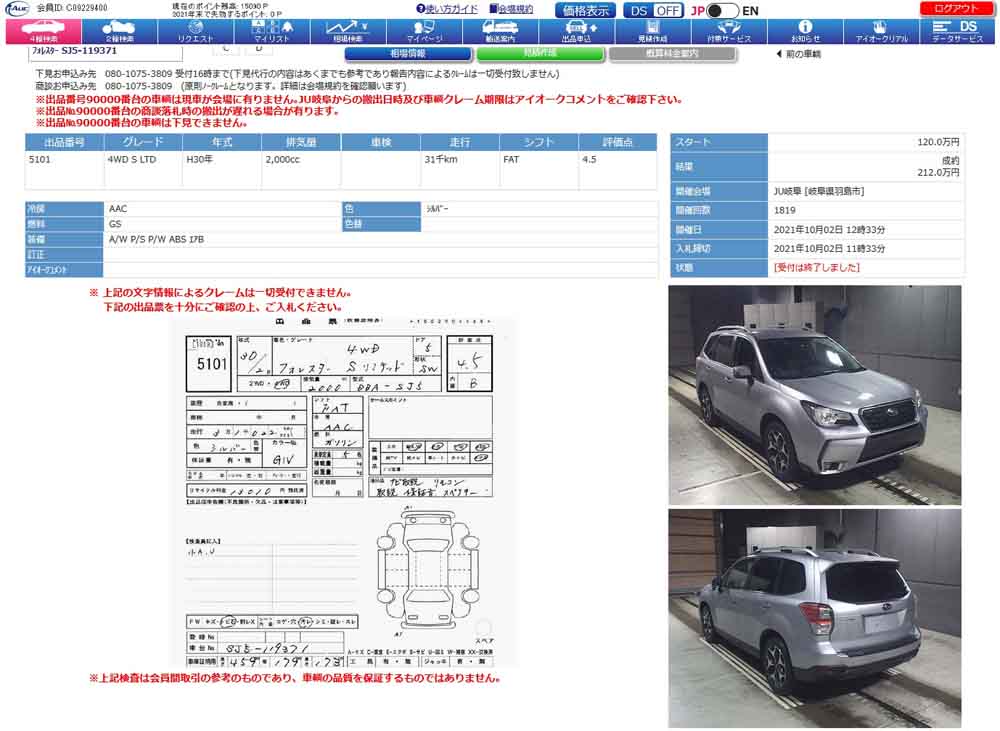This screenshot has height=731, width=1000.
Task: Toggle the JP/EN language switch
Action: pos(723,11)
